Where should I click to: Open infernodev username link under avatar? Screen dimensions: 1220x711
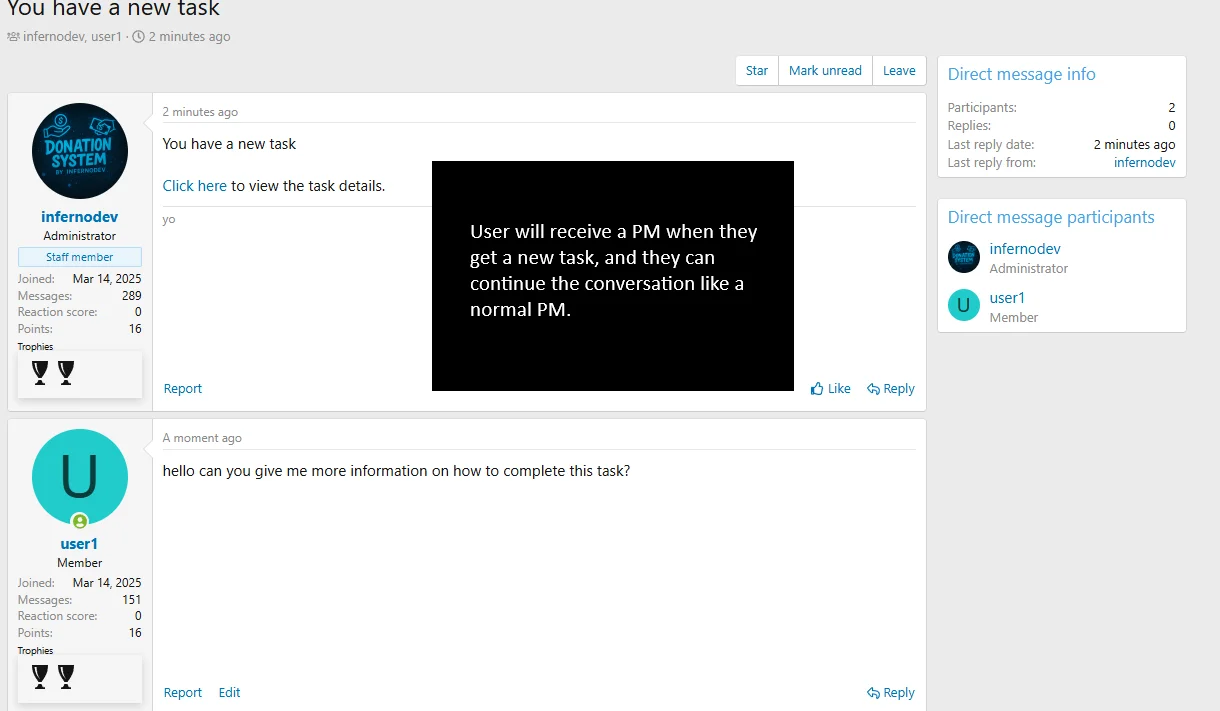click(x=80, y=217)
